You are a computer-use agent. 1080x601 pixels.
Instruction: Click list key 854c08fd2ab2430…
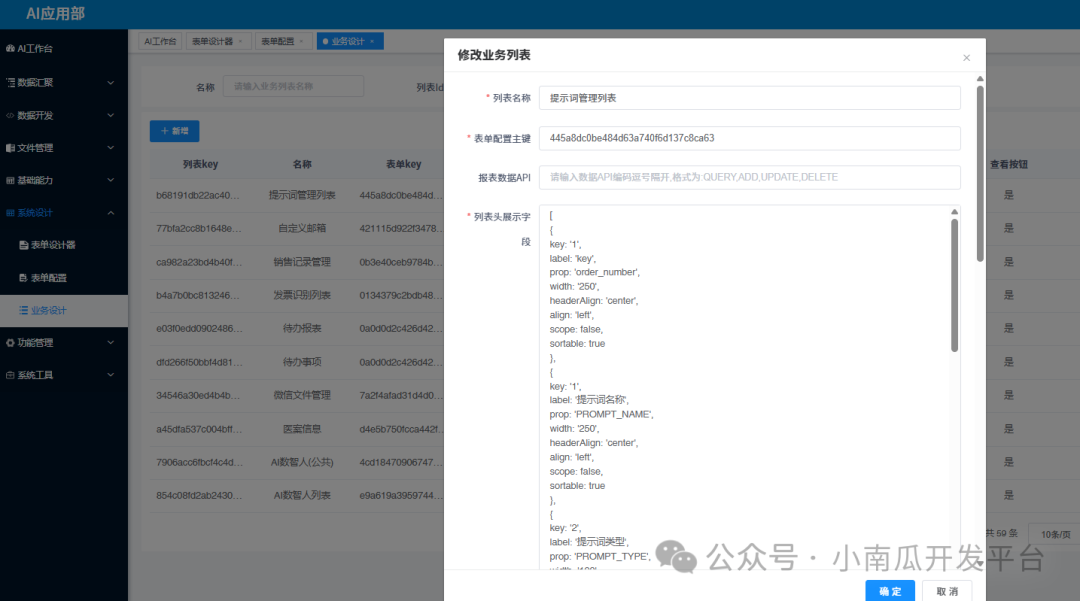[x=198, y=496]
